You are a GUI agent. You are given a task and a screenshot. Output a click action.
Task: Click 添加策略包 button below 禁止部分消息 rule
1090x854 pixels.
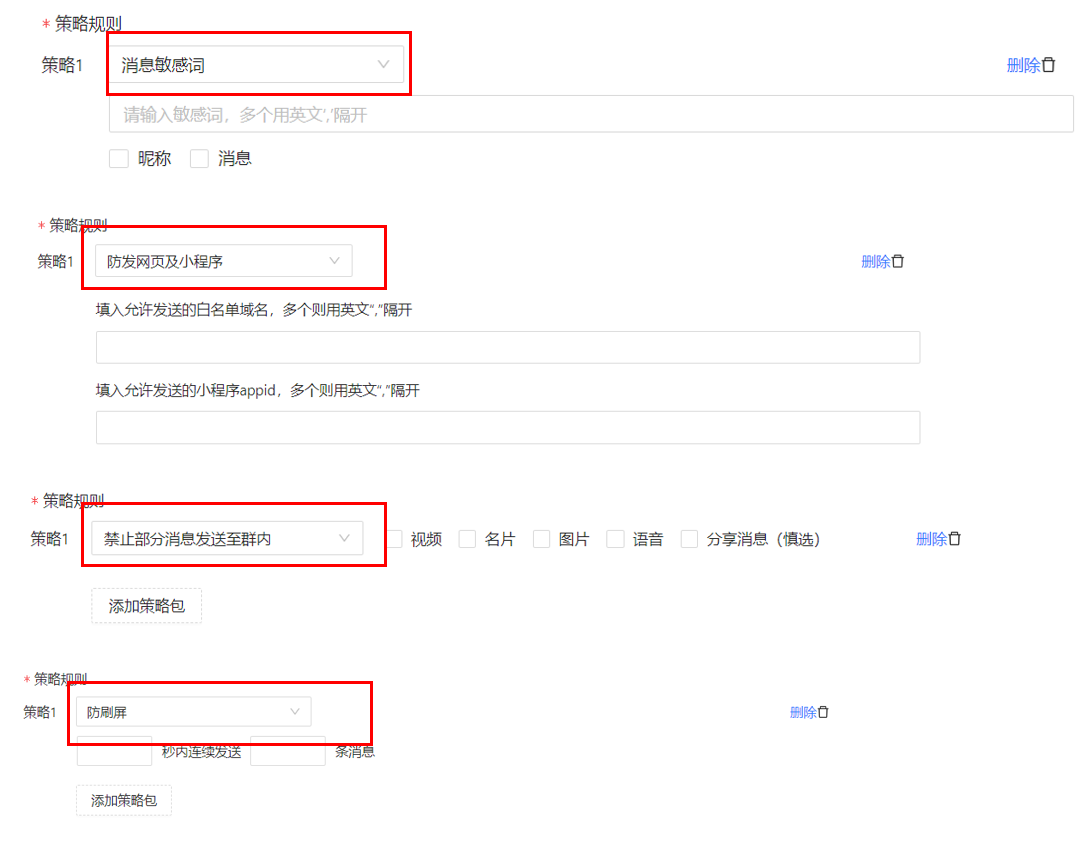tap(147, 606)
